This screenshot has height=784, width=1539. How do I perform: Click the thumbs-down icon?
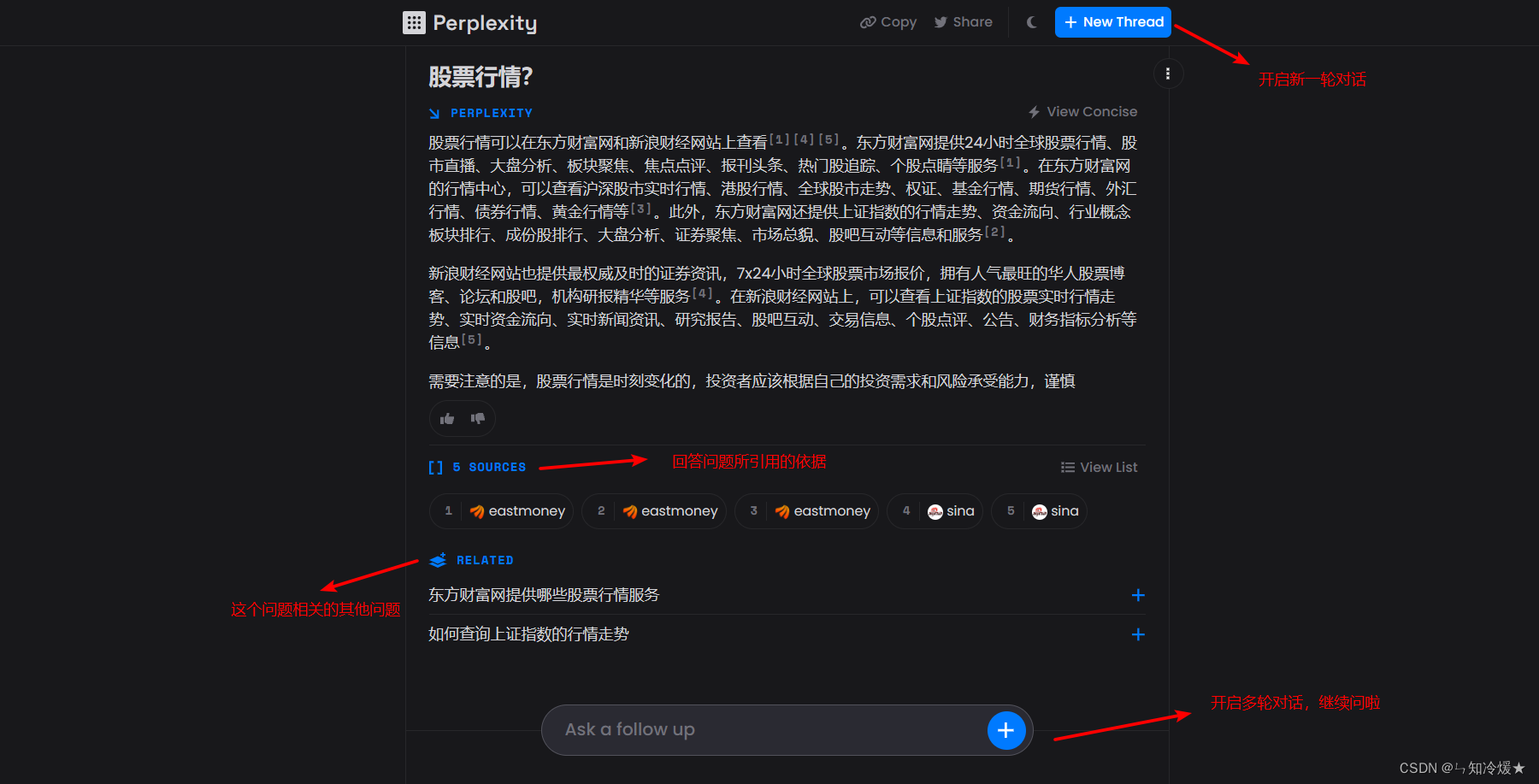[478, 419]
